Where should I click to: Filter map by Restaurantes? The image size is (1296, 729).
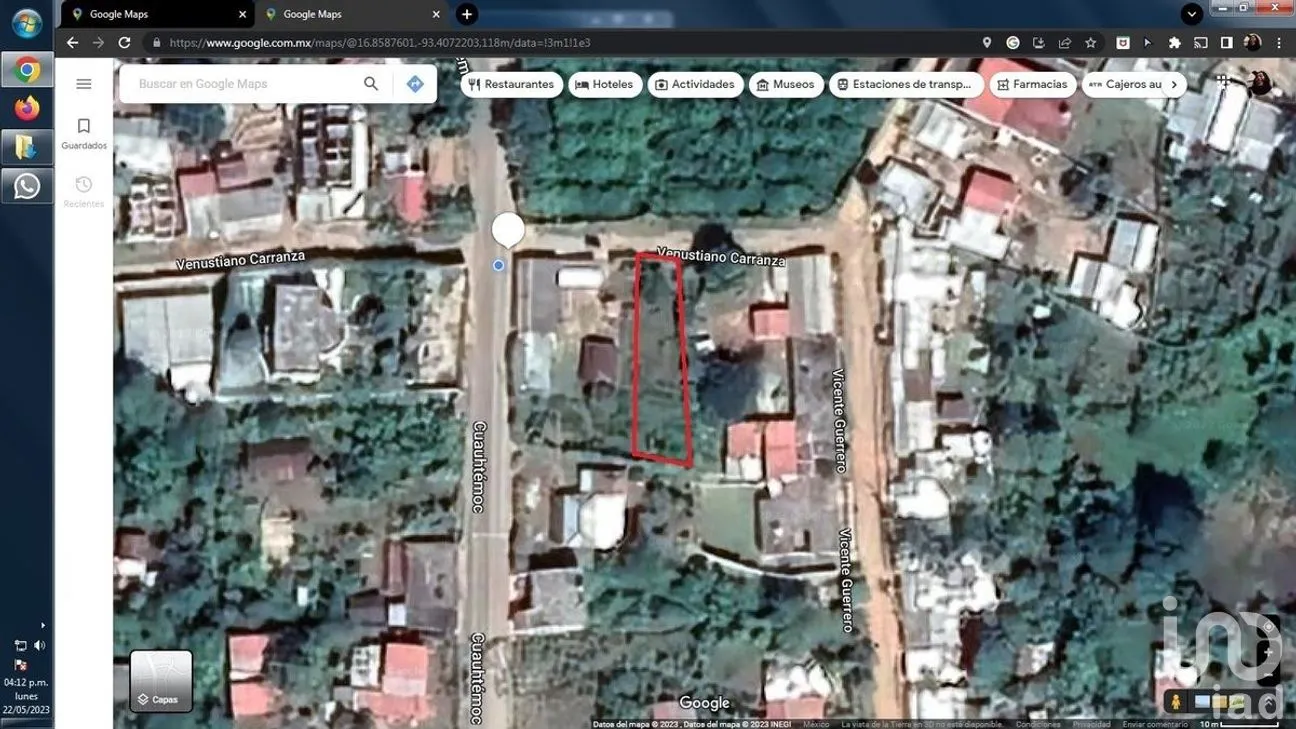(x=511, y=85)
